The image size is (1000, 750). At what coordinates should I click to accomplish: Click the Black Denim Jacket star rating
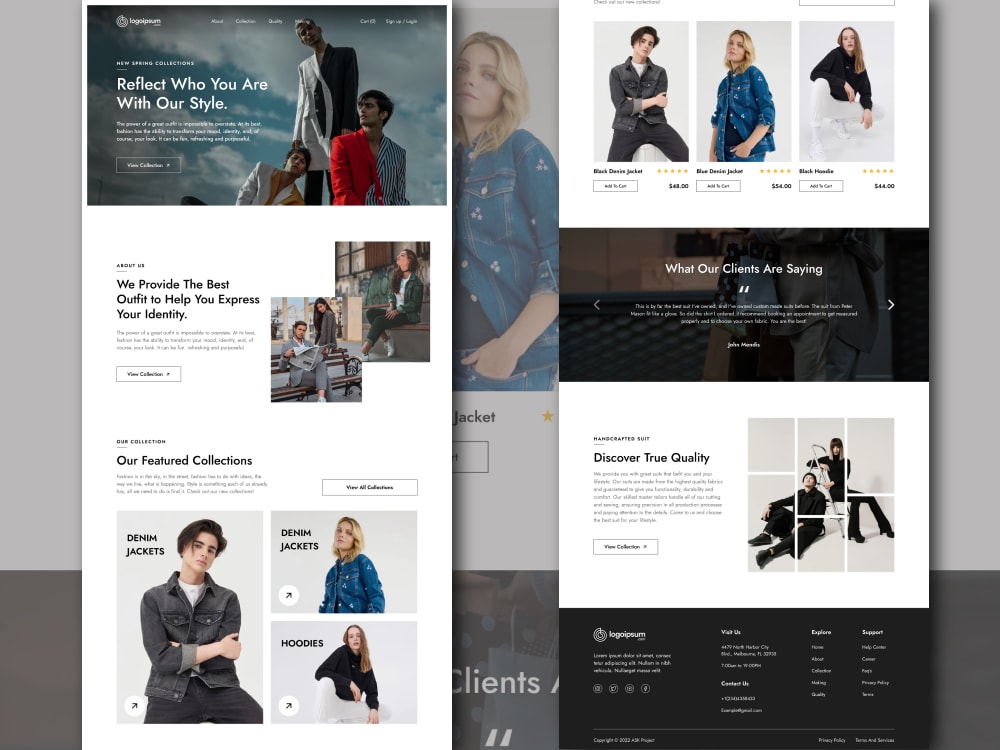coord(673,171)
